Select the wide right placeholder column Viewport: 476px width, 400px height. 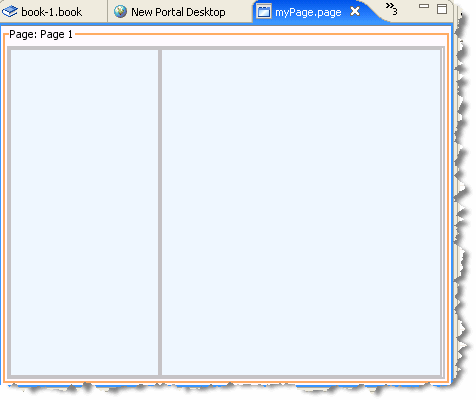(x=301, y=212)
